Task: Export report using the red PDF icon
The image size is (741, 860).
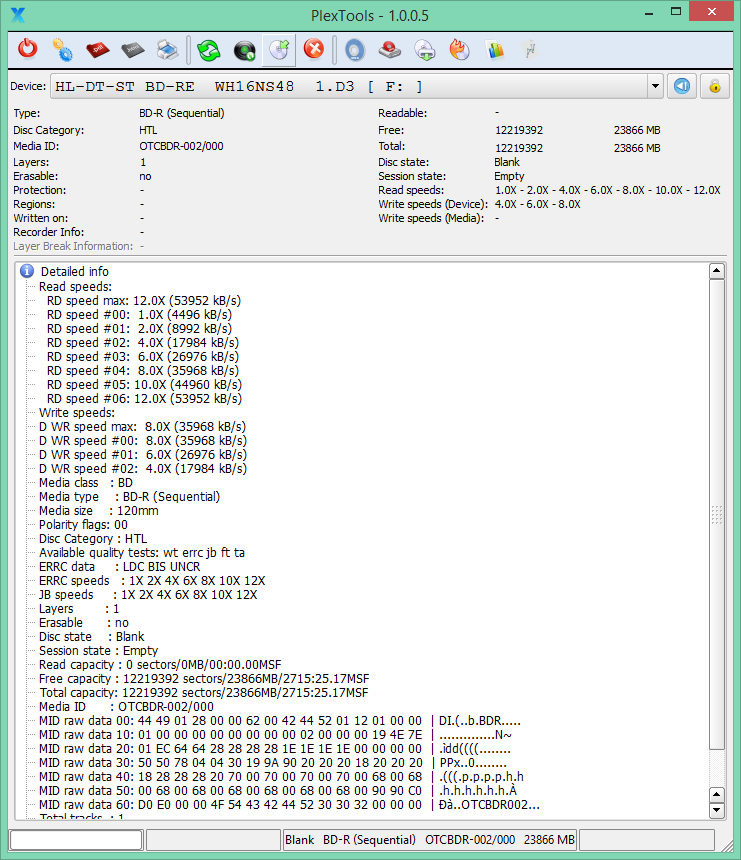Action: click(x=98, y=50)
